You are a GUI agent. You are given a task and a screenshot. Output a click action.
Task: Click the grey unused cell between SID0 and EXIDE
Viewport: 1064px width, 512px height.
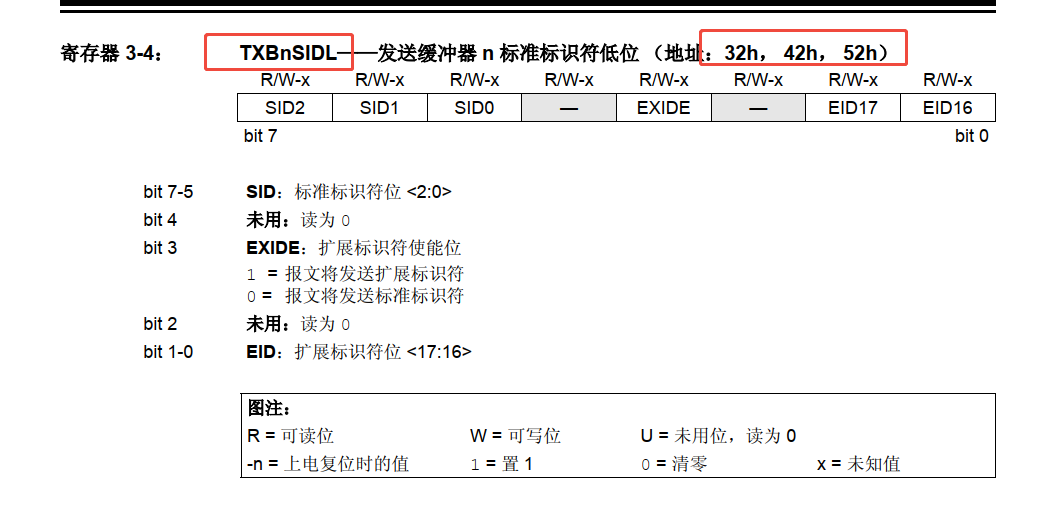tap(569, 108)
